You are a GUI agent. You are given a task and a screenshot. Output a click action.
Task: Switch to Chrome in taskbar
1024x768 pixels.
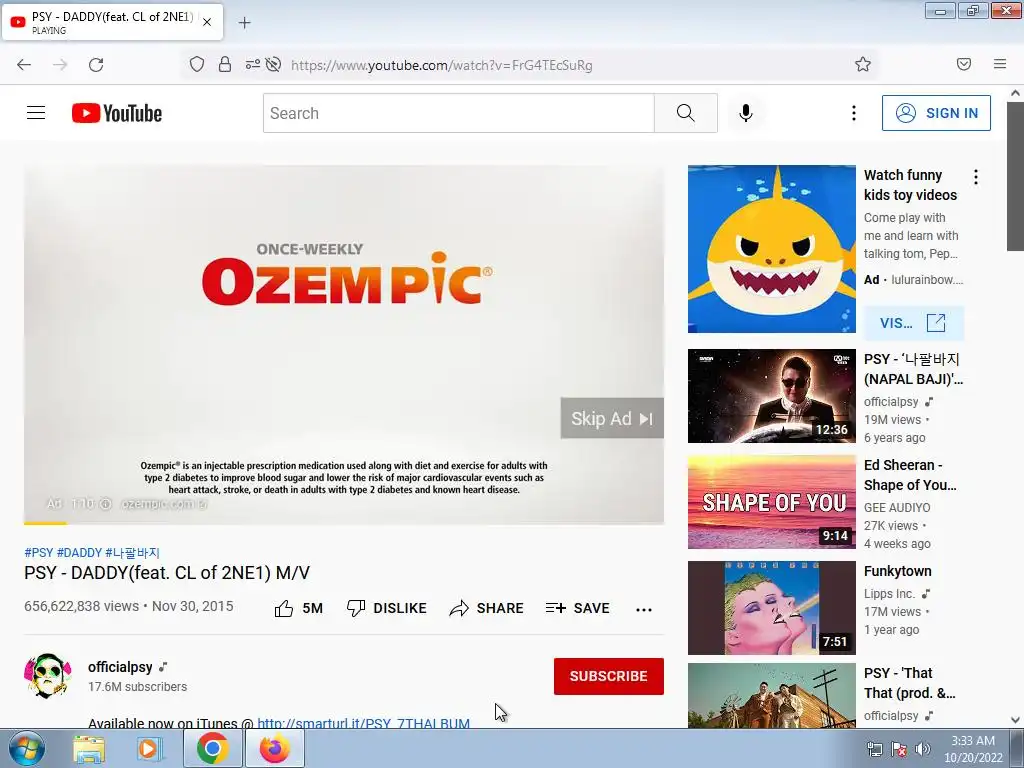pos(212,748)
